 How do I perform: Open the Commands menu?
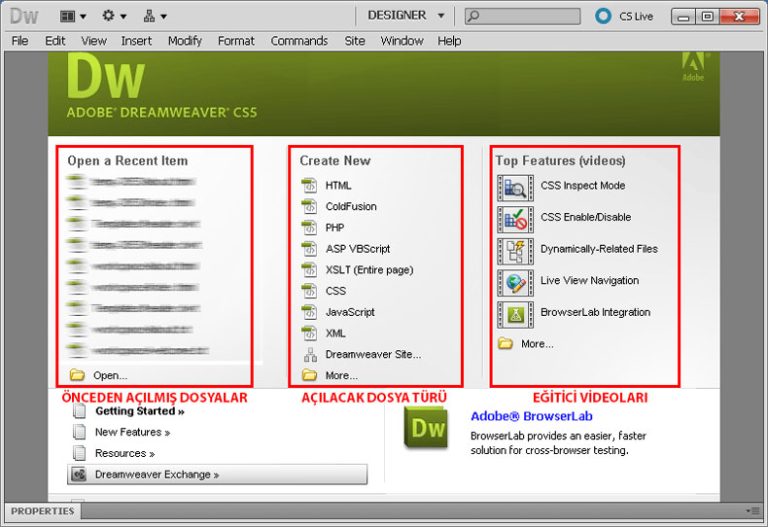299,41
